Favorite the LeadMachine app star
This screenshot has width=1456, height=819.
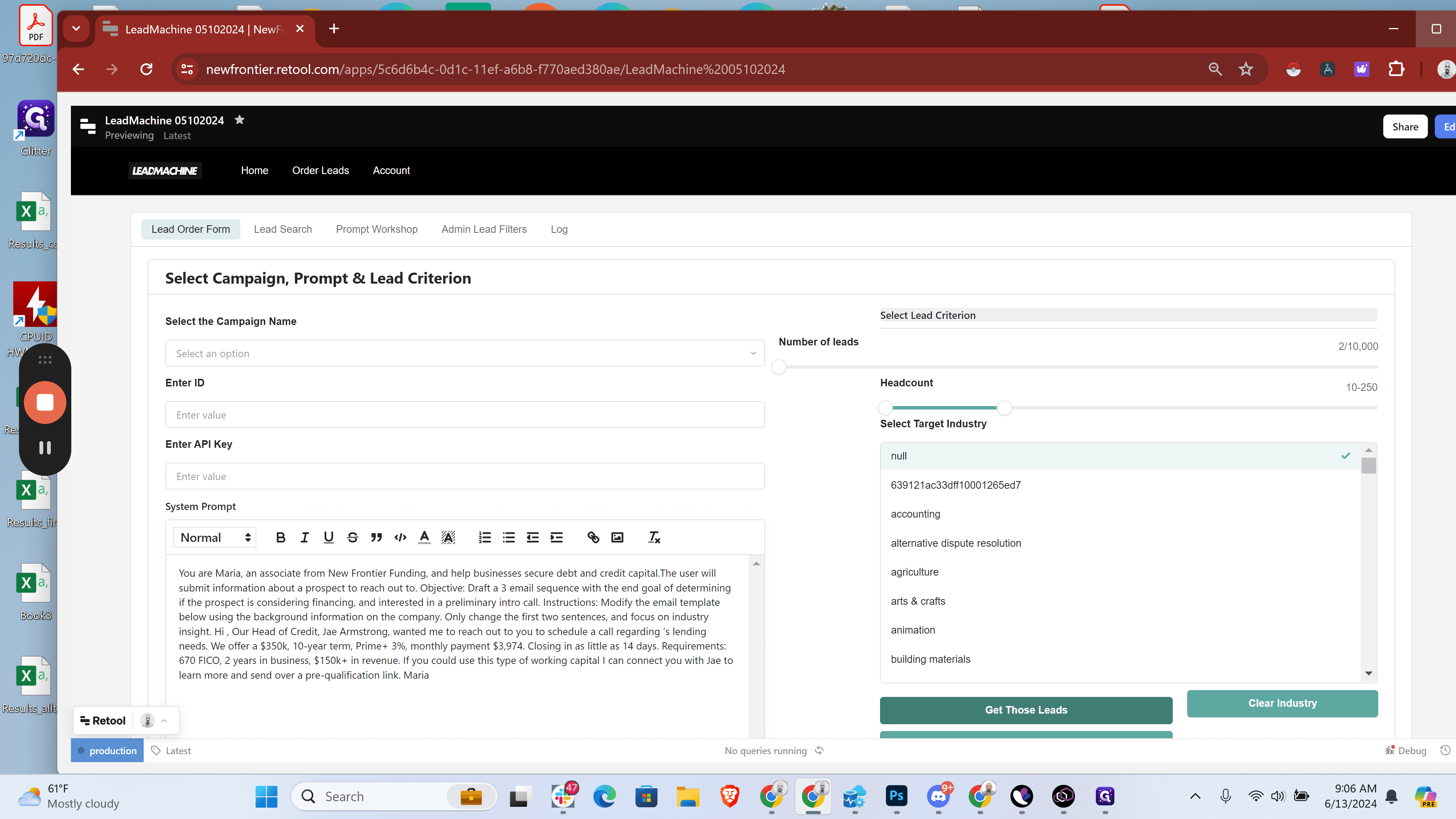point(240,120)
